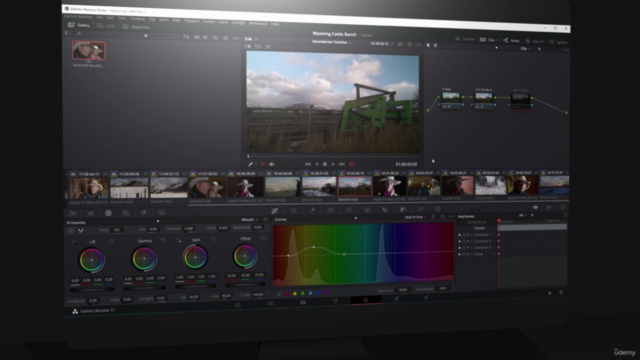Select the Color Warper palette icon
Screen dimensions: 640x360
293,211
